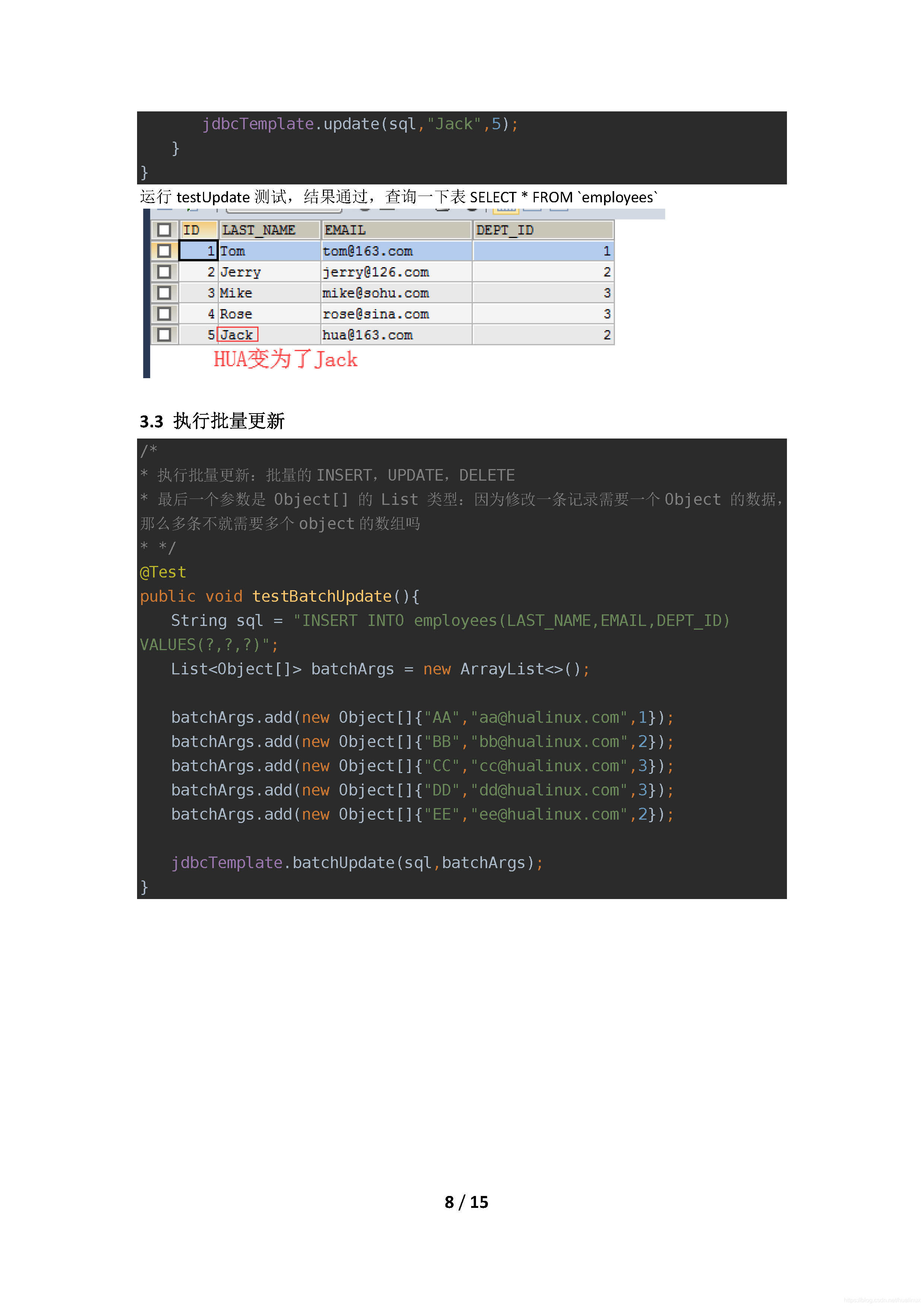Check the box for the Rose row
Viewport: 924px width, 1307px height.
(164, 314)
